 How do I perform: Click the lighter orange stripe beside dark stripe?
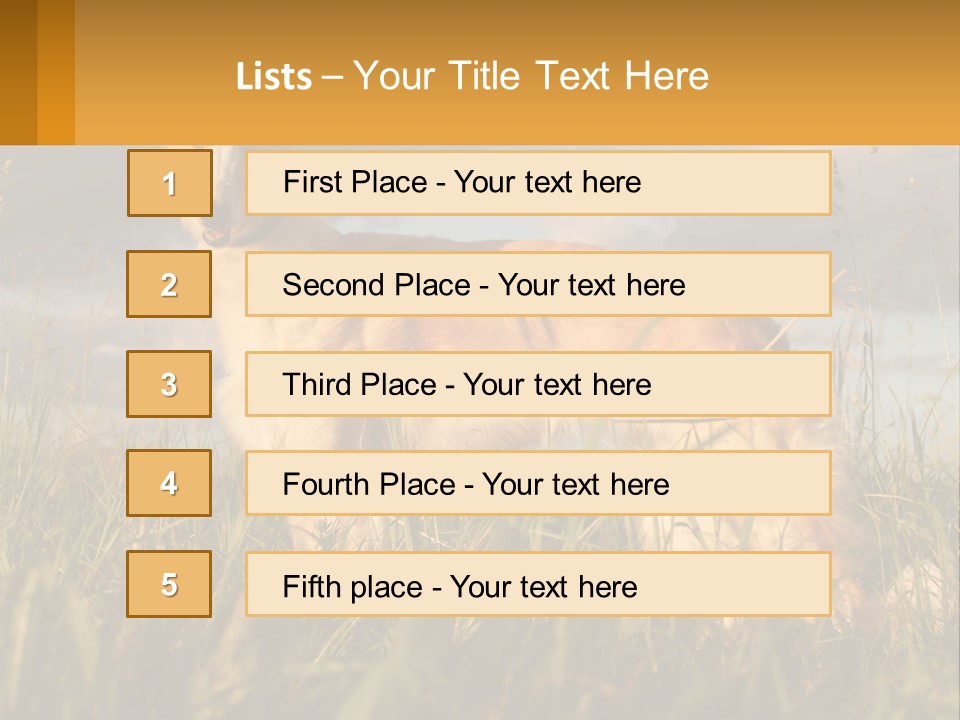point(56,72)
